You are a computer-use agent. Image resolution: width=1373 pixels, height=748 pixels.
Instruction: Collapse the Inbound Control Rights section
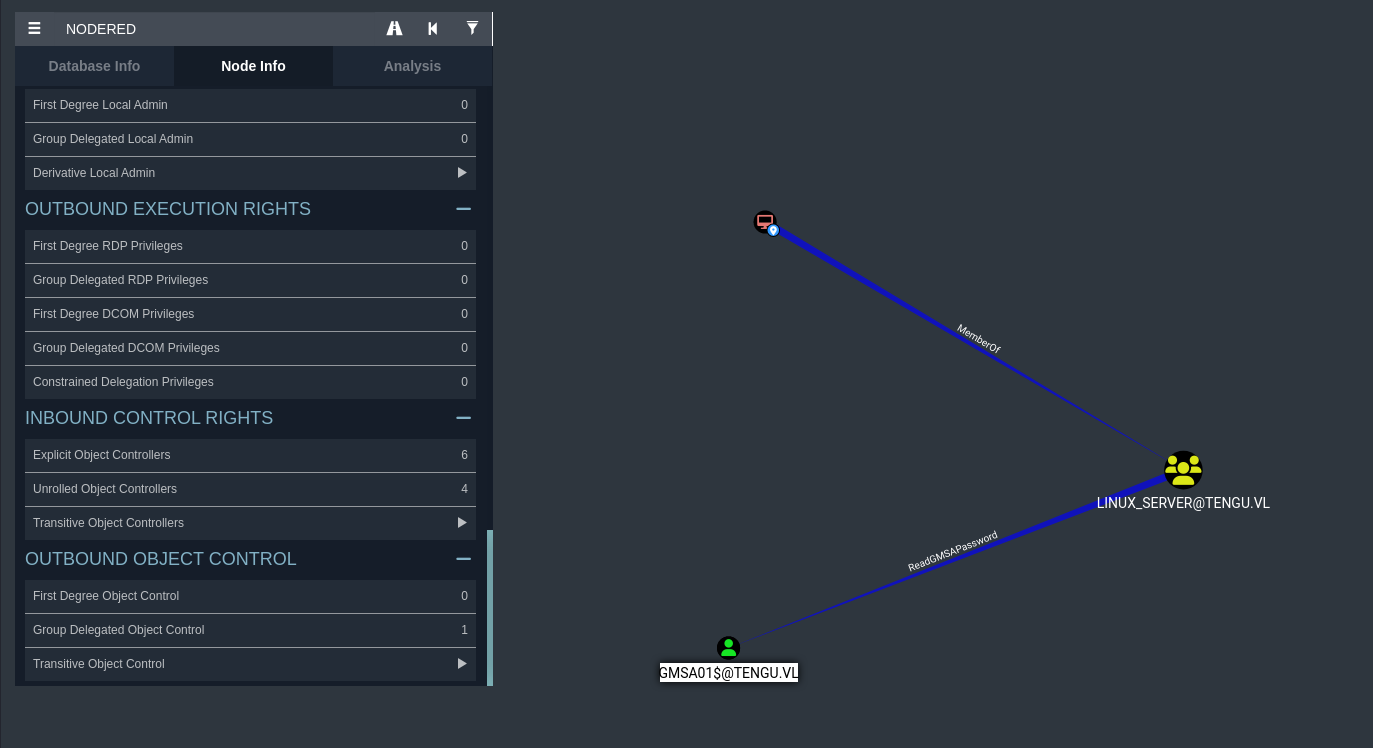[463, 418]
